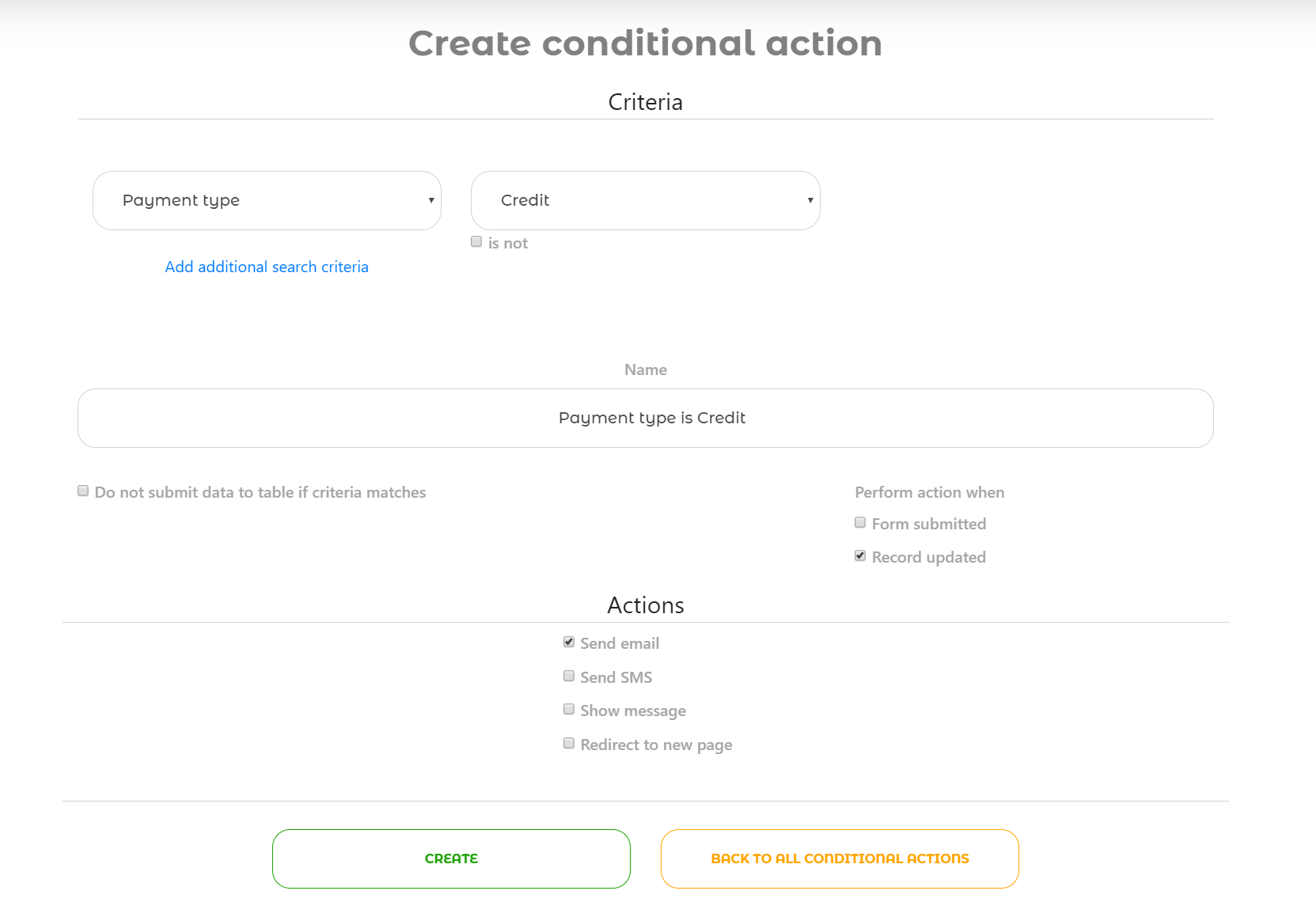Click the Name input field
This screenshot has height=921, width=1316.
pos(645,419)
